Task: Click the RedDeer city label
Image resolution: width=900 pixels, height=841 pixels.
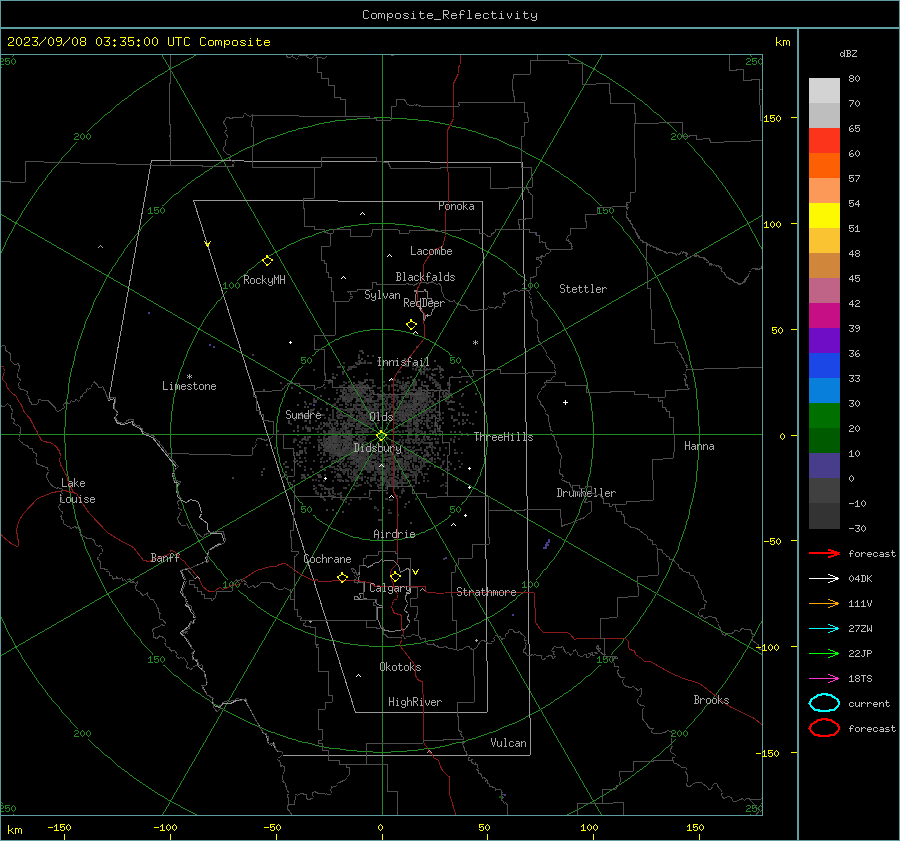Action: [x=424, y=303]
